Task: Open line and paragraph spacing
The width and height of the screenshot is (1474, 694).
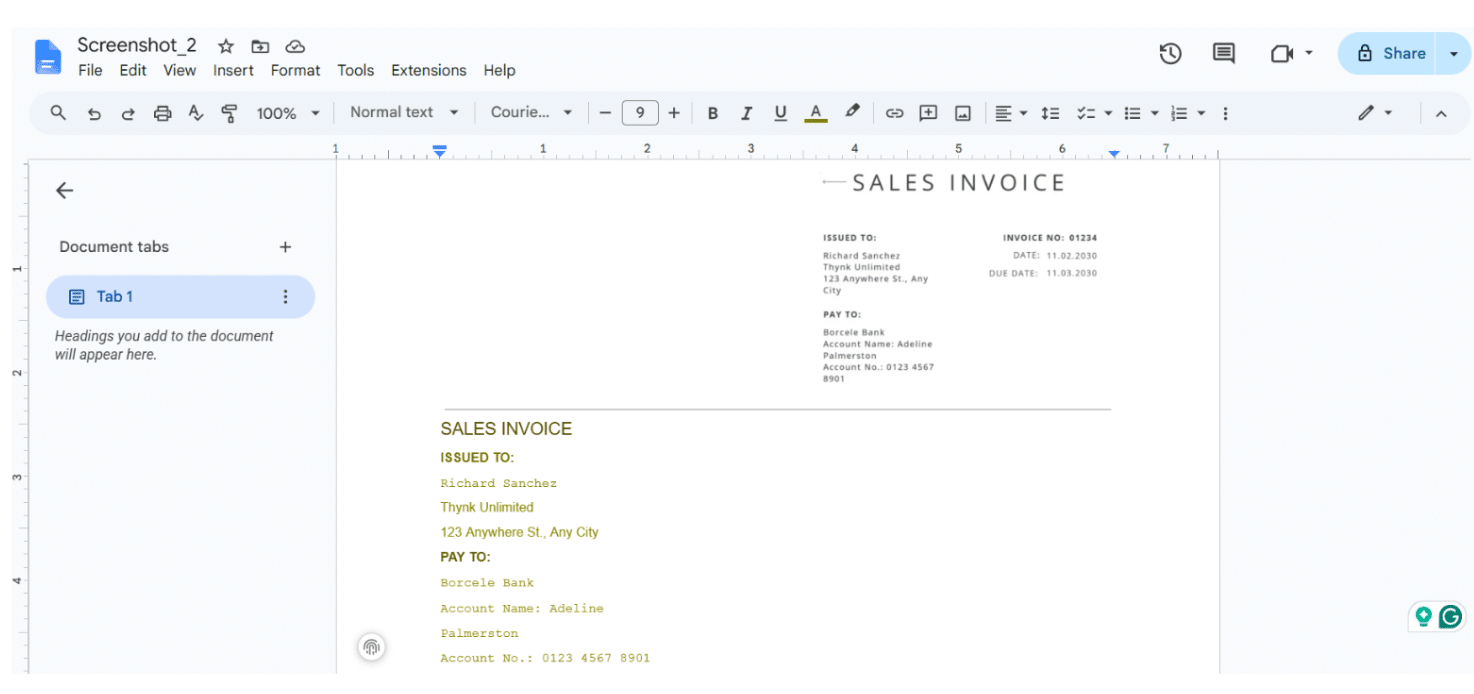Action: click(1050, 113)
